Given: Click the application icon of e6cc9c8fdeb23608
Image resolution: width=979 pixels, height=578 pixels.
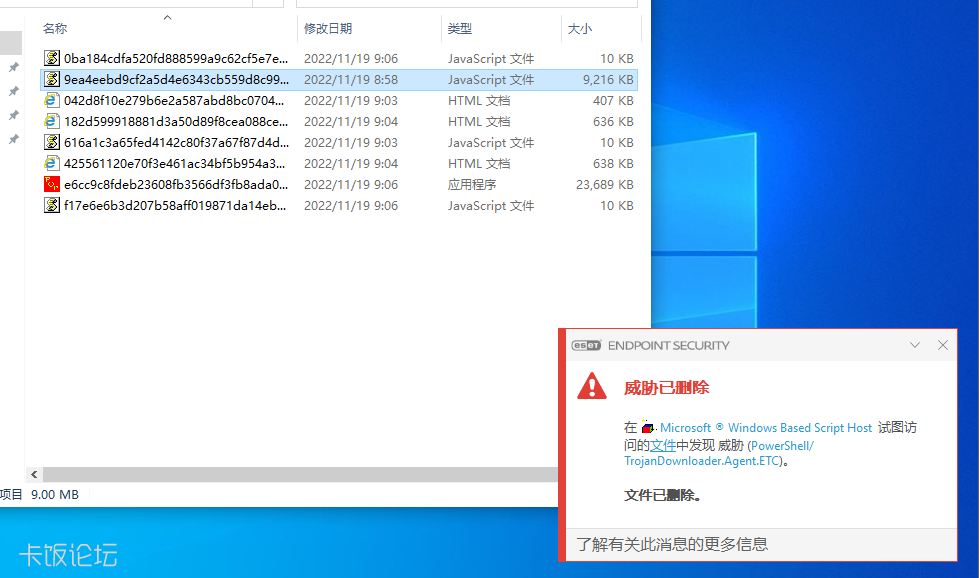Looking at the screenshot, I should click(x=52, y=185).
